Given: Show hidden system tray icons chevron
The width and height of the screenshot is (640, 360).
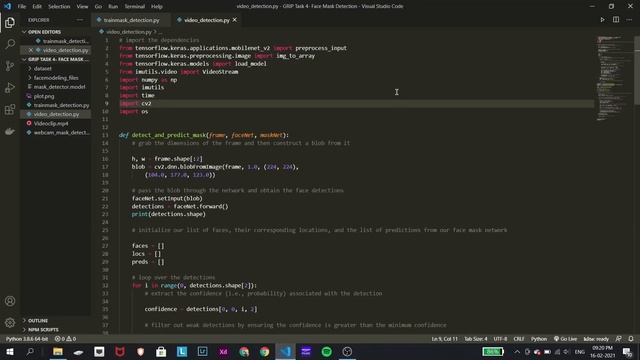Looking at the screenshot, I should pyautogui.click(x=517, y=351).
